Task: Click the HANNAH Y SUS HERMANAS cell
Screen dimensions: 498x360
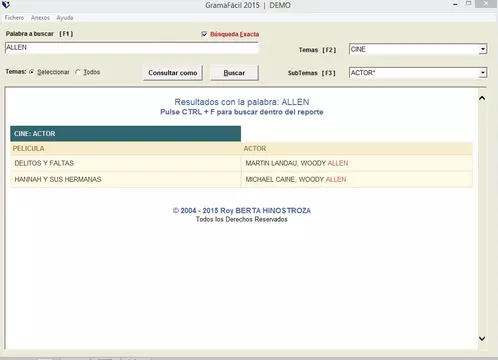Action: coord(126,179)
